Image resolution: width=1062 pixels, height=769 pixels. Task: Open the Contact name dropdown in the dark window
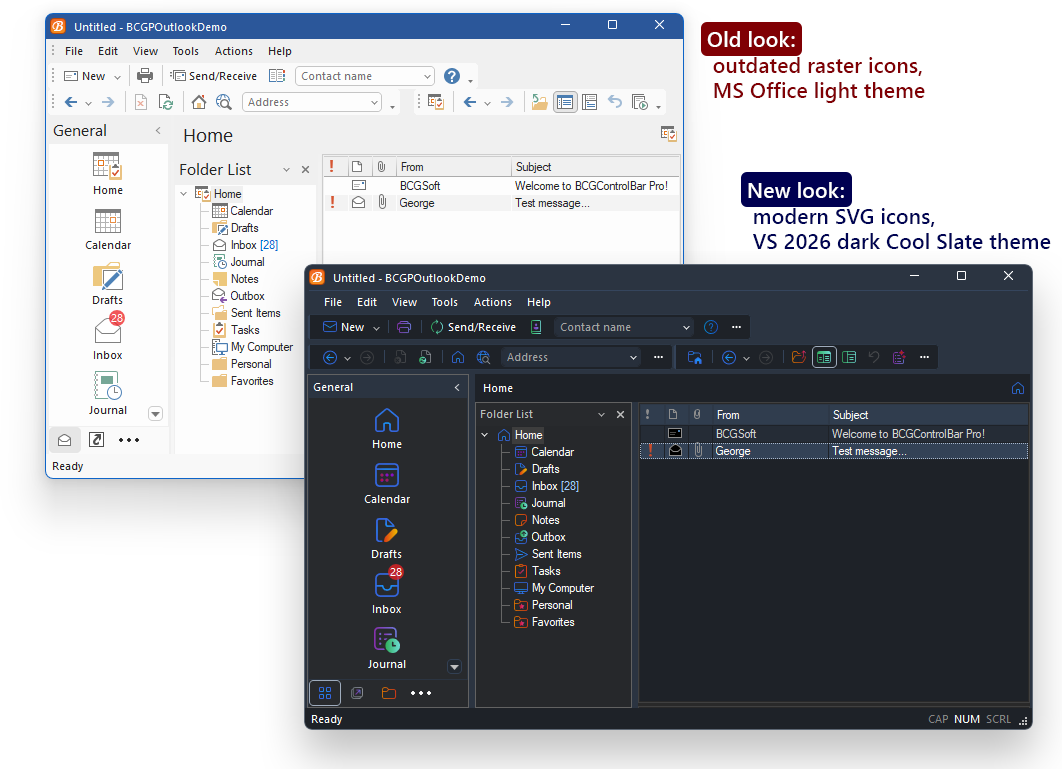(686, 327)
